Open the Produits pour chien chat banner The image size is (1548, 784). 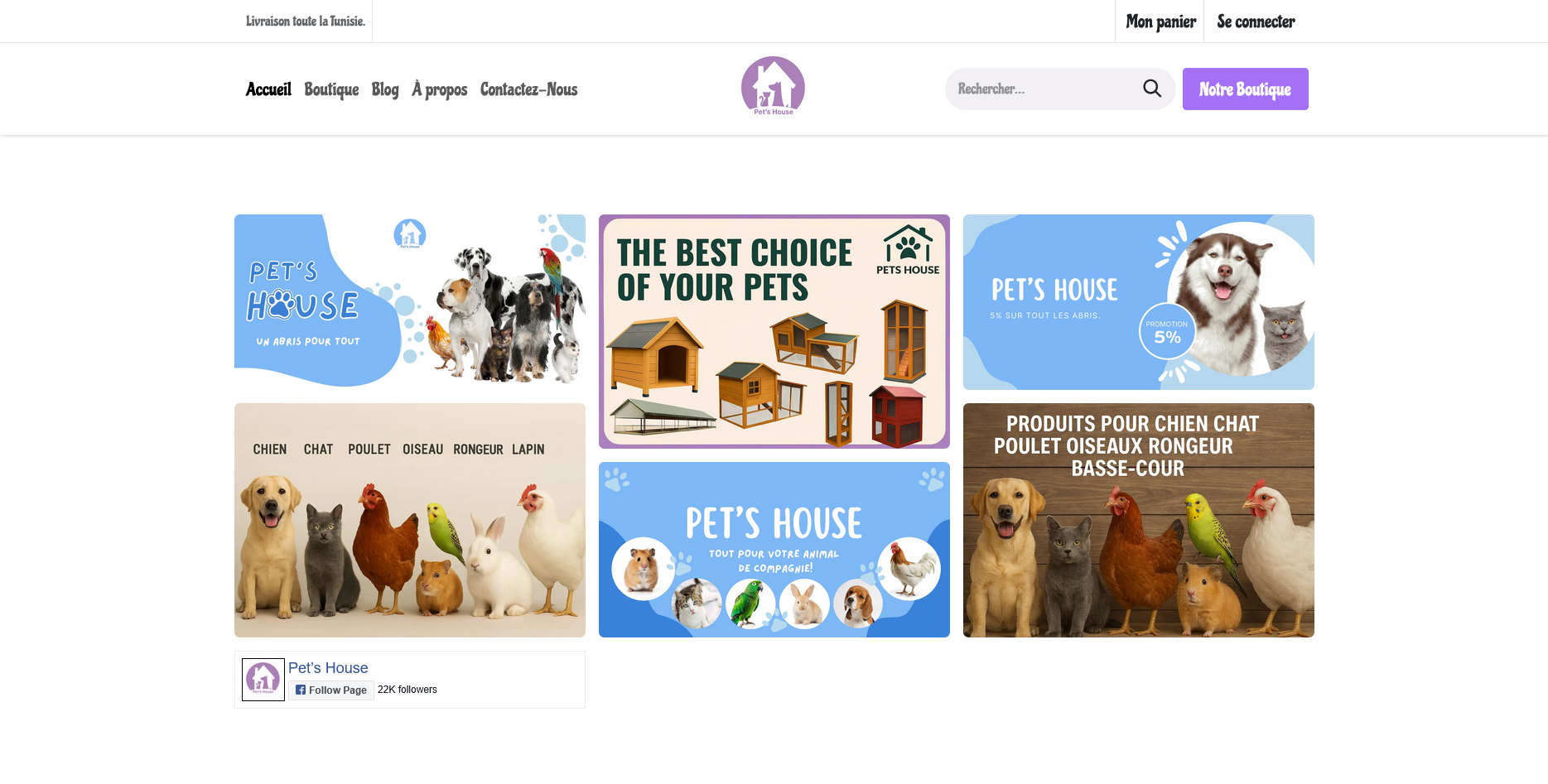coord(1139,520)
